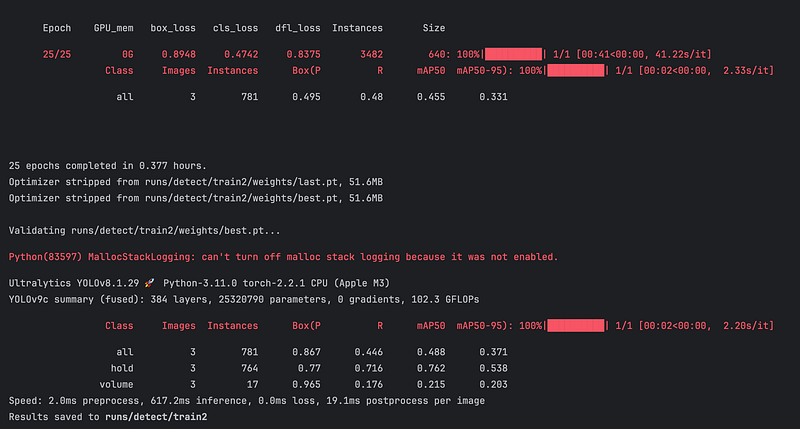The height and width of the screenshot is (429, 800).
Task: Select the 'box_loss' column header
Action: [x=173, y=28]
